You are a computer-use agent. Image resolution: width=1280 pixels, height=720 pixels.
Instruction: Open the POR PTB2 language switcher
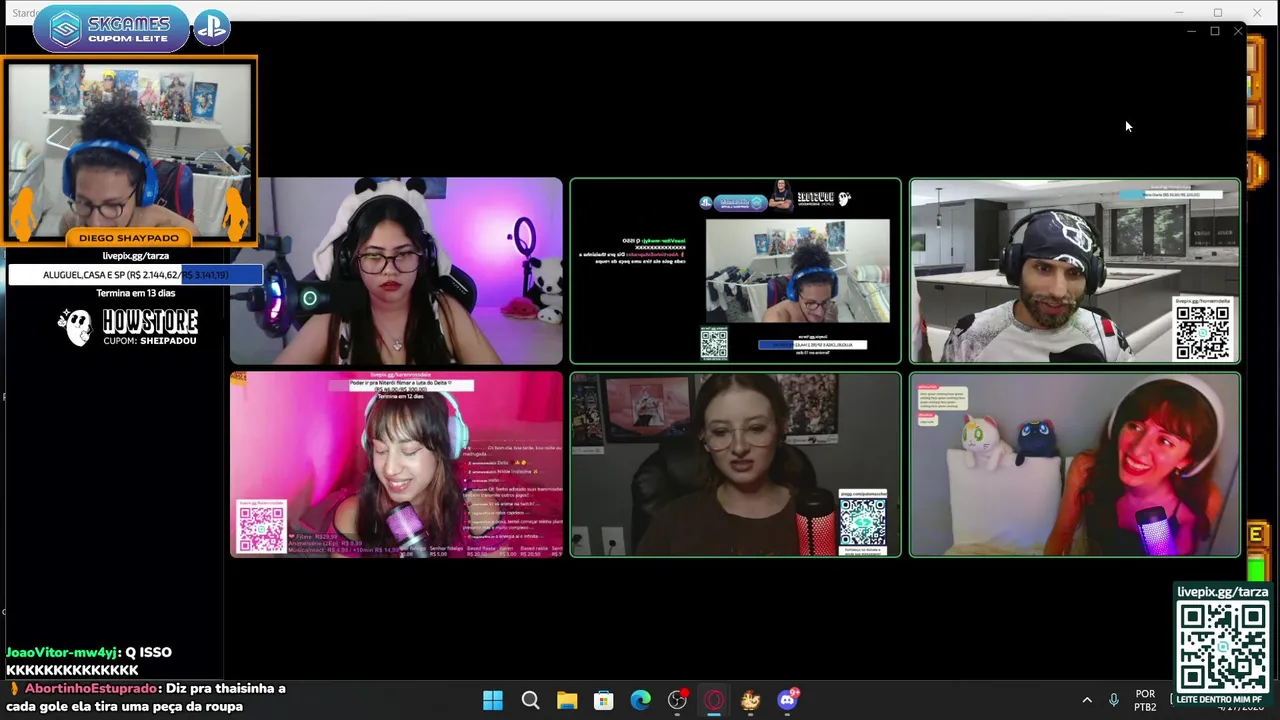pyautogui.click(x=1145, y=700)
